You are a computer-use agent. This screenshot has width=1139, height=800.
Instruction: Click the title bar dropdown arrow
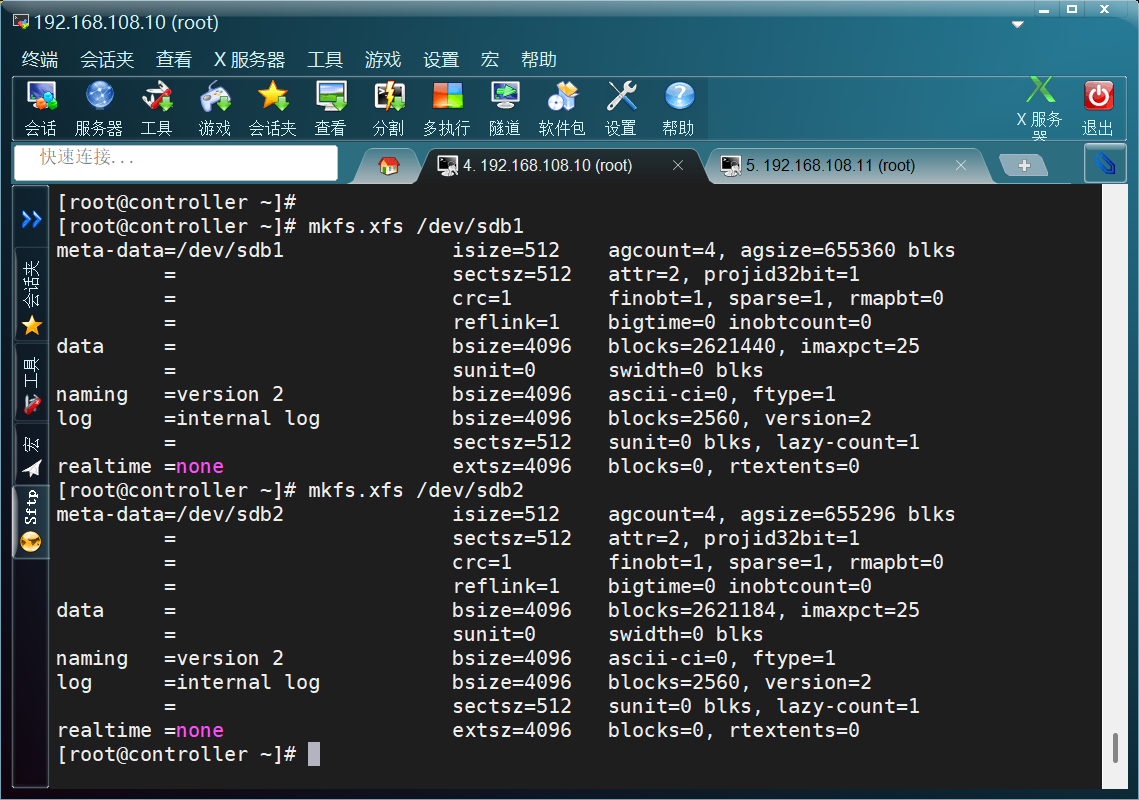tap(1018, 24)
